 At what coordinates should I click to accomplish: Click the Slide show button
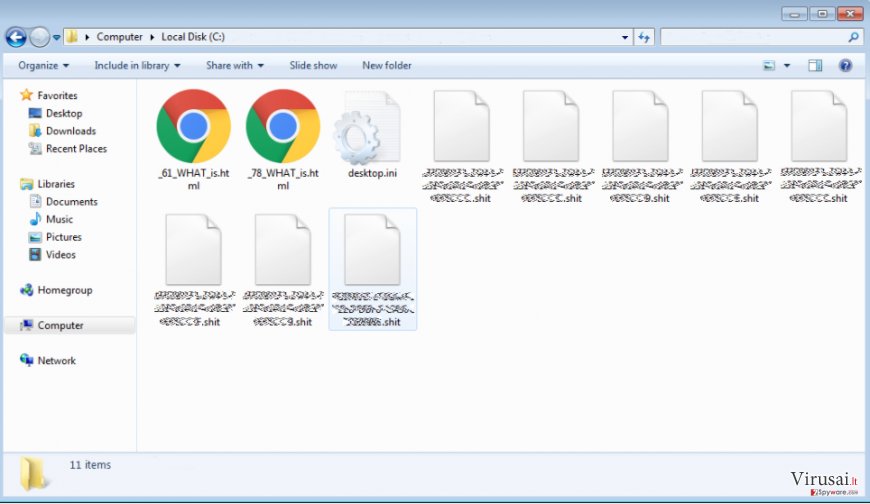[313, 65]
